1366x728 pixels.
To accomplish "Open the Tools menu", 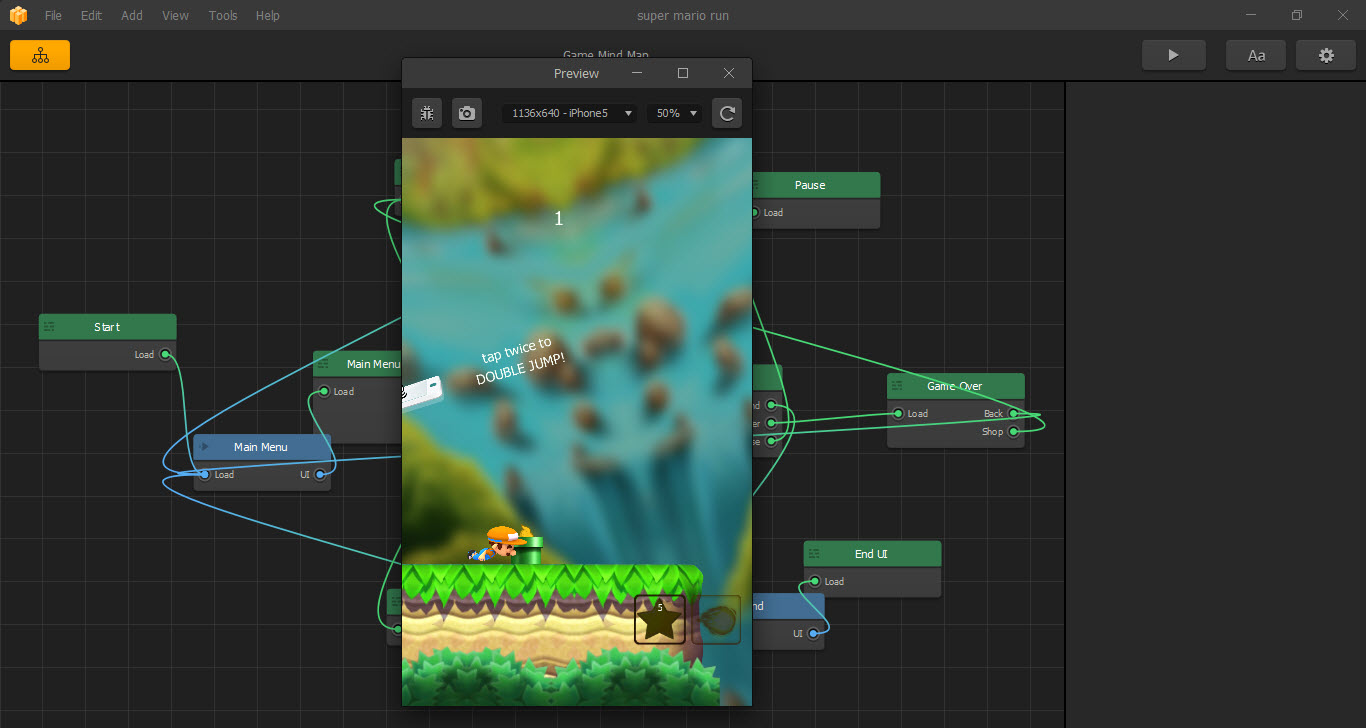I will coord(223,16).
